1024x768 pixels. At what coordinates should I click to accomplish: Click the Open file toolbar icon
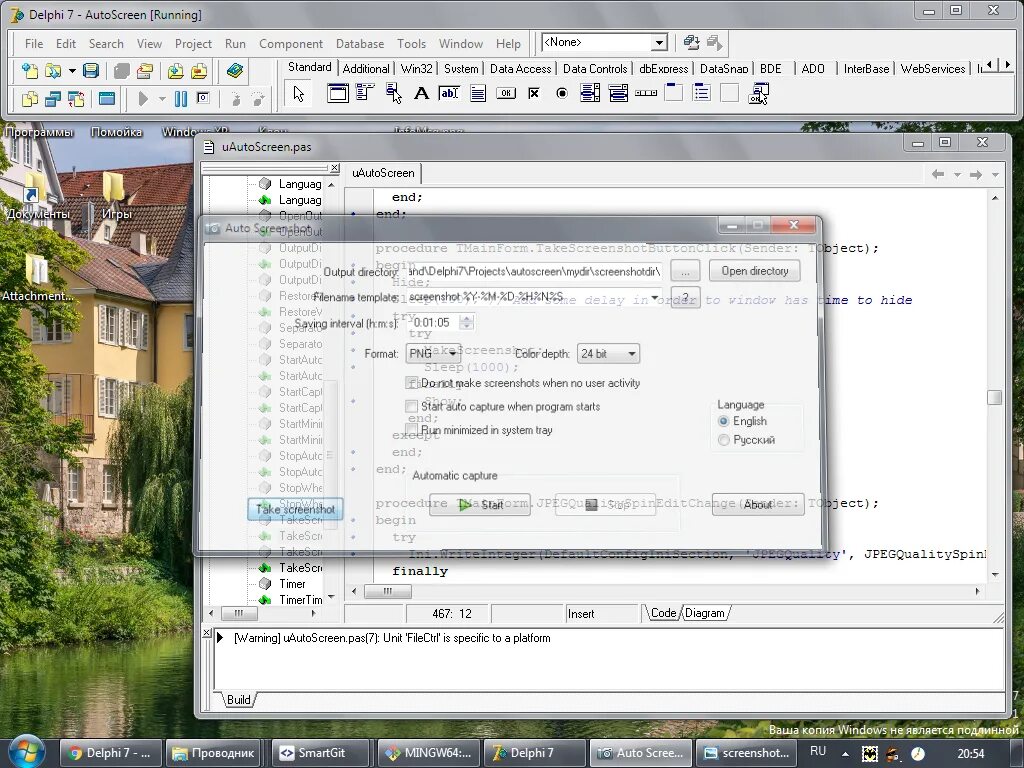53,71
